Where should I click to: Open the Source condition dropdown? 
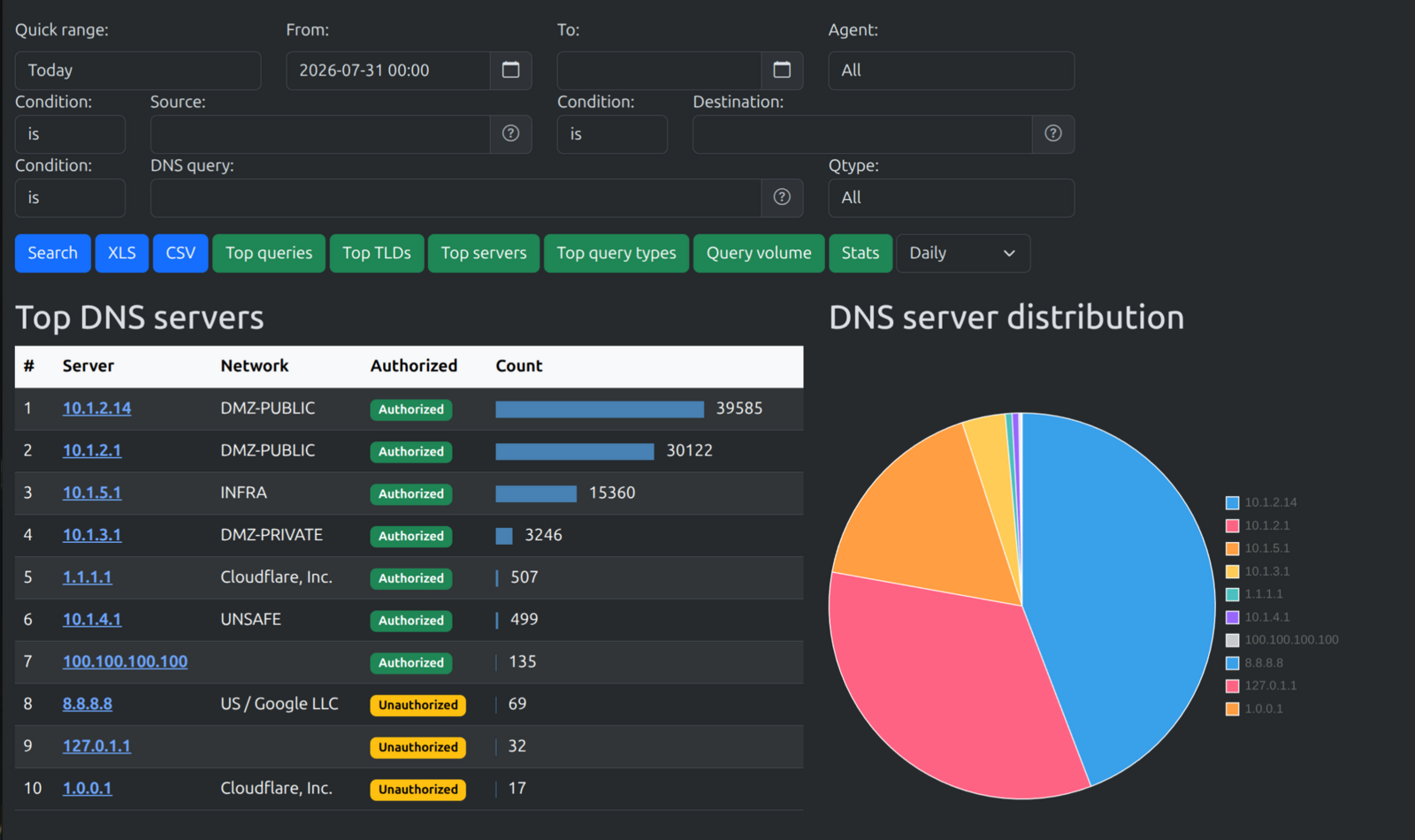pos(70,134)
